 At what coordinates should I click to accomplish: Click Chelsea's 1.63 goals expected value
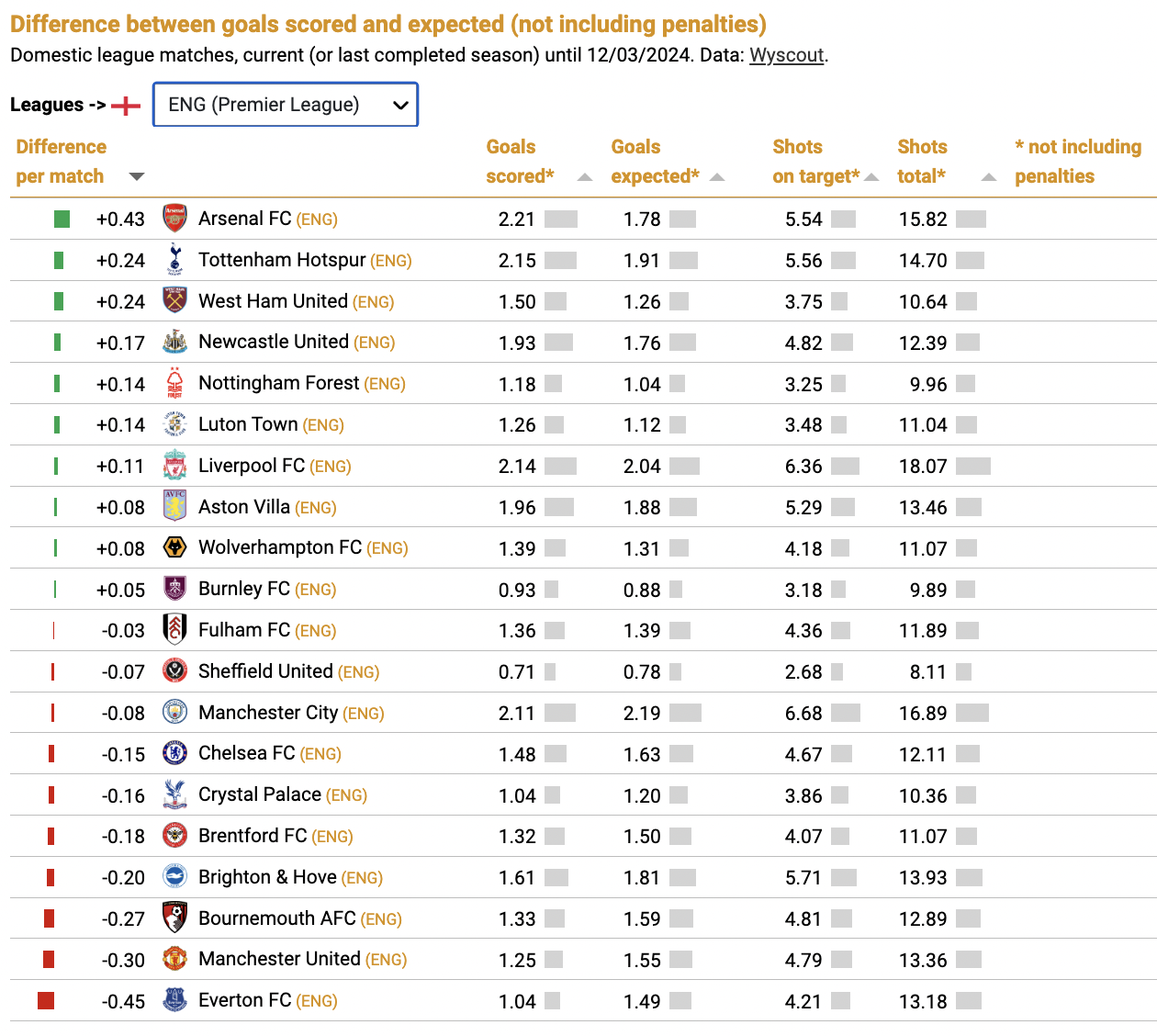642,755
